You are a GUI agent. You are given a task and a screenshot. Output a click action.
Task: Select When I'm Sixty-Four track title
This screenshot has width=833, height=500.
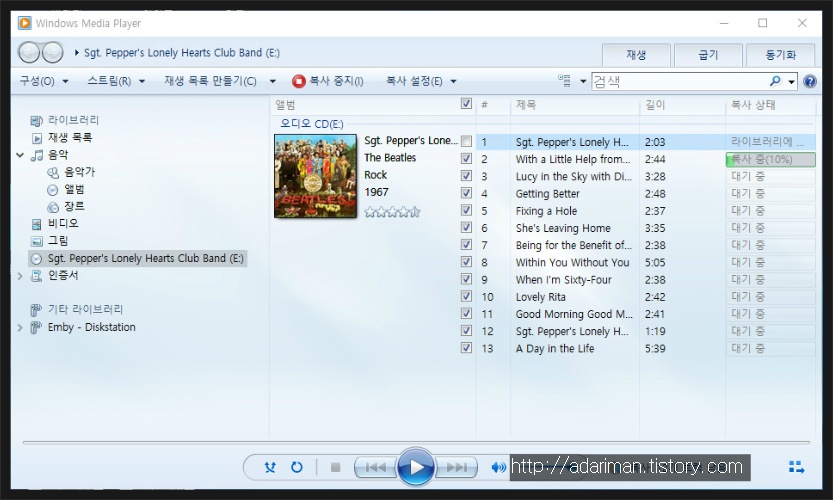(x=564, y=280)
